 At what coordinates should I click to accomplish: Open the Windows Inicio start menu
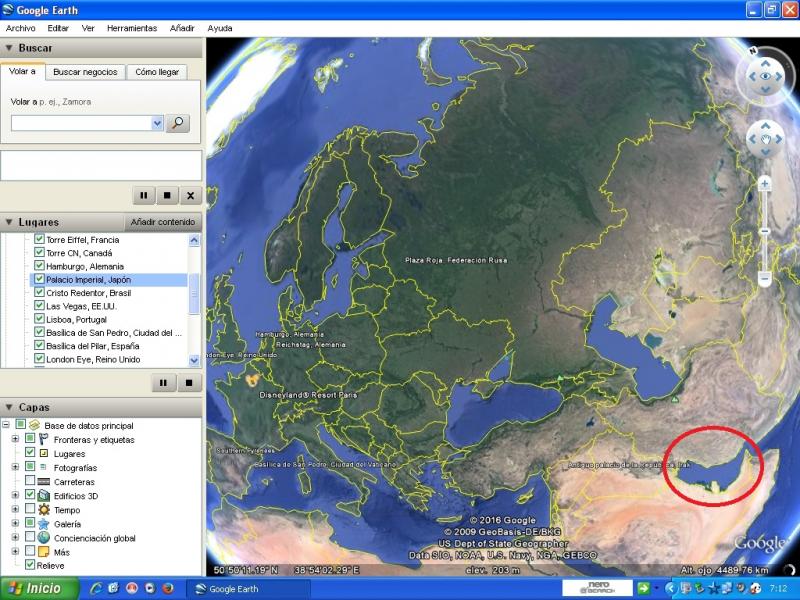pos(39,588)
